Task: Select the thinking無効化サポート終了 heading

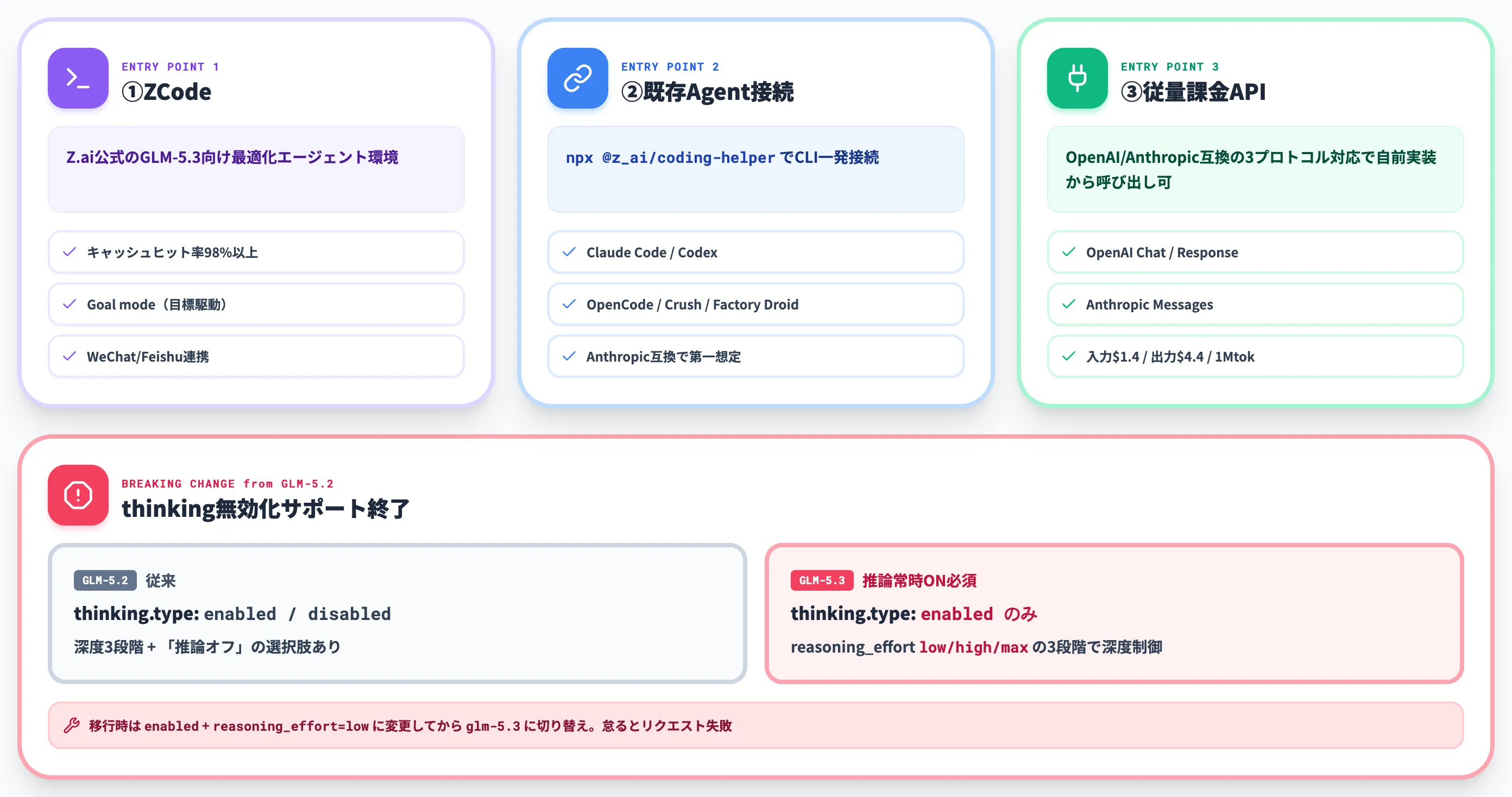Action: click(x=266, y=509)
